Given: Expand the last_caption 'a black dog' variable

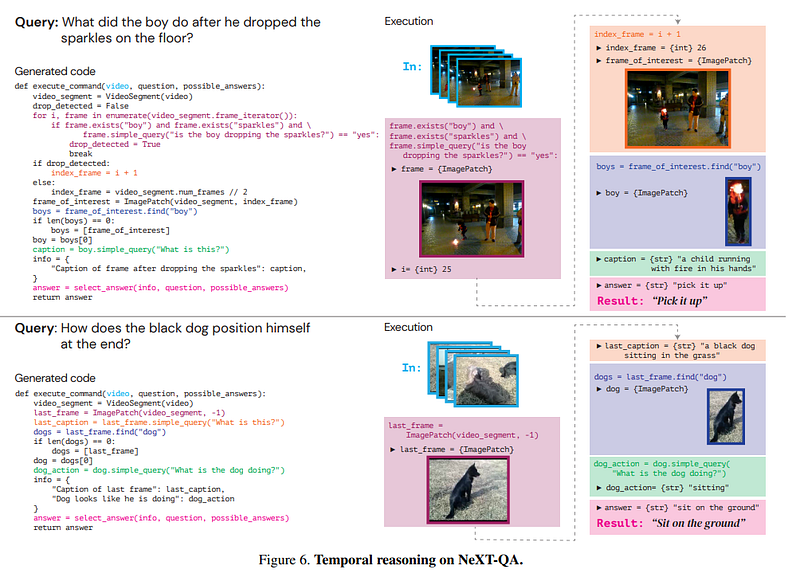Looking at the screenshot, I should click(598, 346).
